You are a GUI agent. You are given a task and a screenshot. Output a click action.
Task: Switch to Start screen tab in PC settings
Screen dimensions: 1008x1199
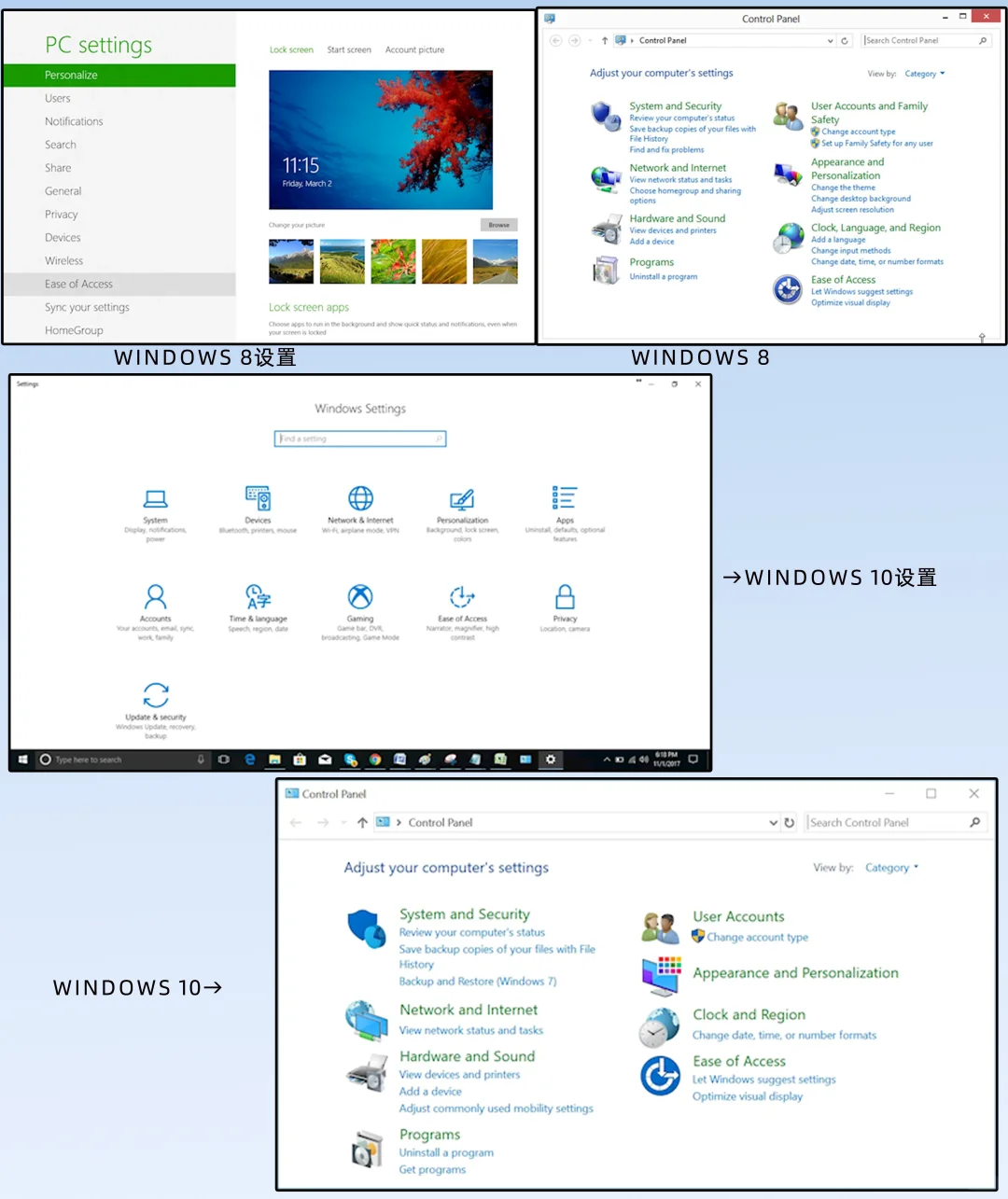(x=349, y=50)
